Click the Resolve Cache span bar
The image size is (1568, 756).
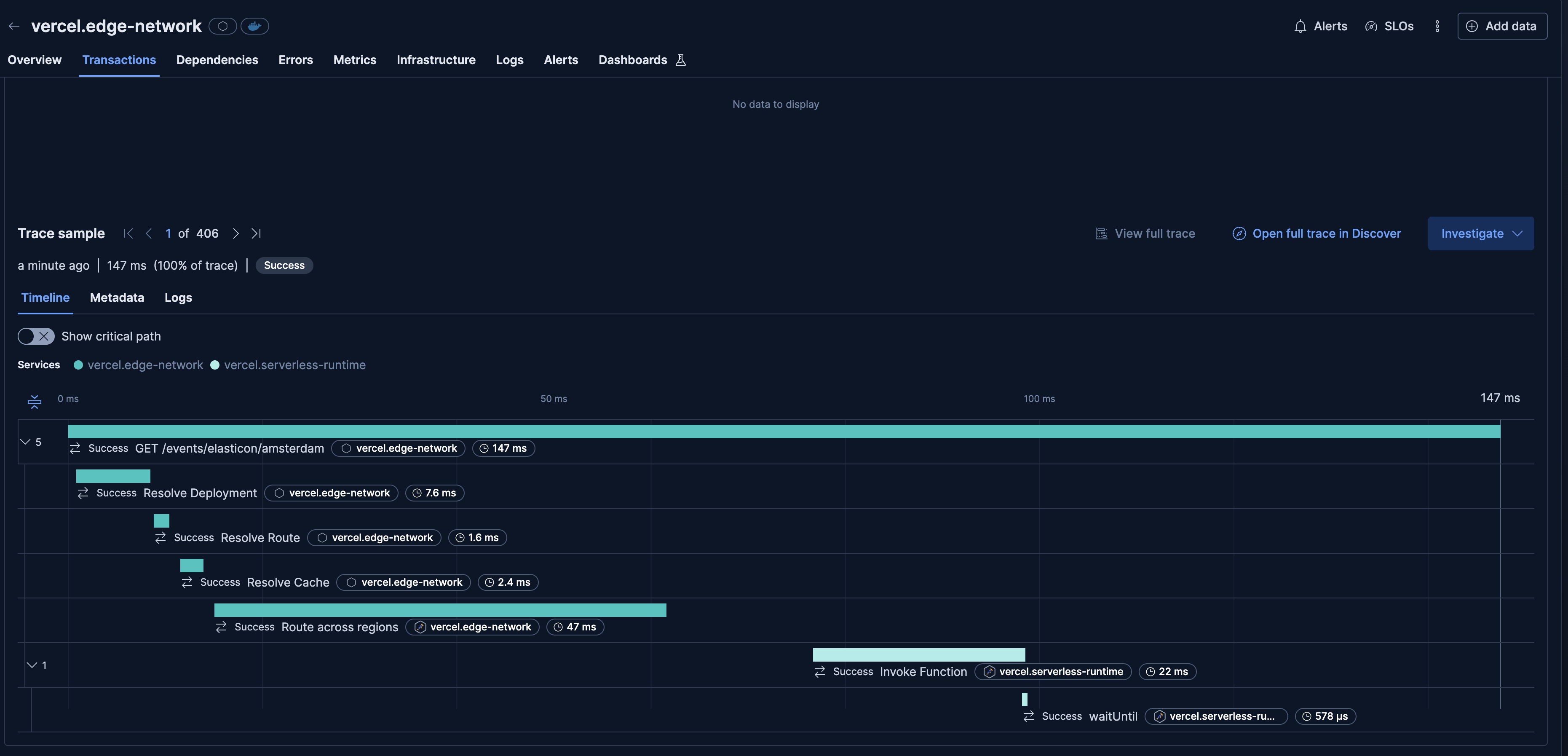[192, 566]
